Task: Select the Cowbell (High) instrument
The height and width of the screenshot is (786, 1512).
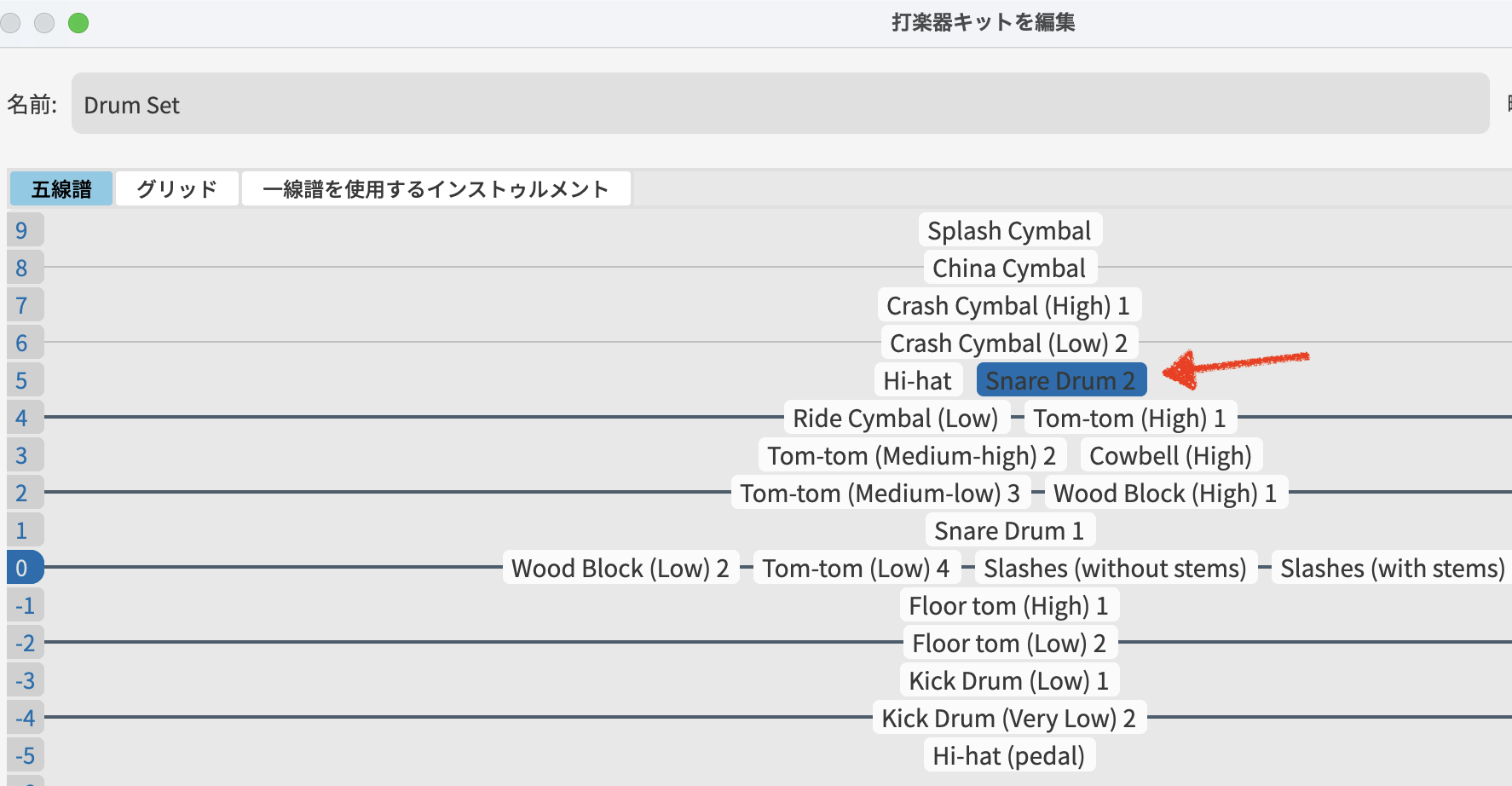Action: [x=1170, y=455]
